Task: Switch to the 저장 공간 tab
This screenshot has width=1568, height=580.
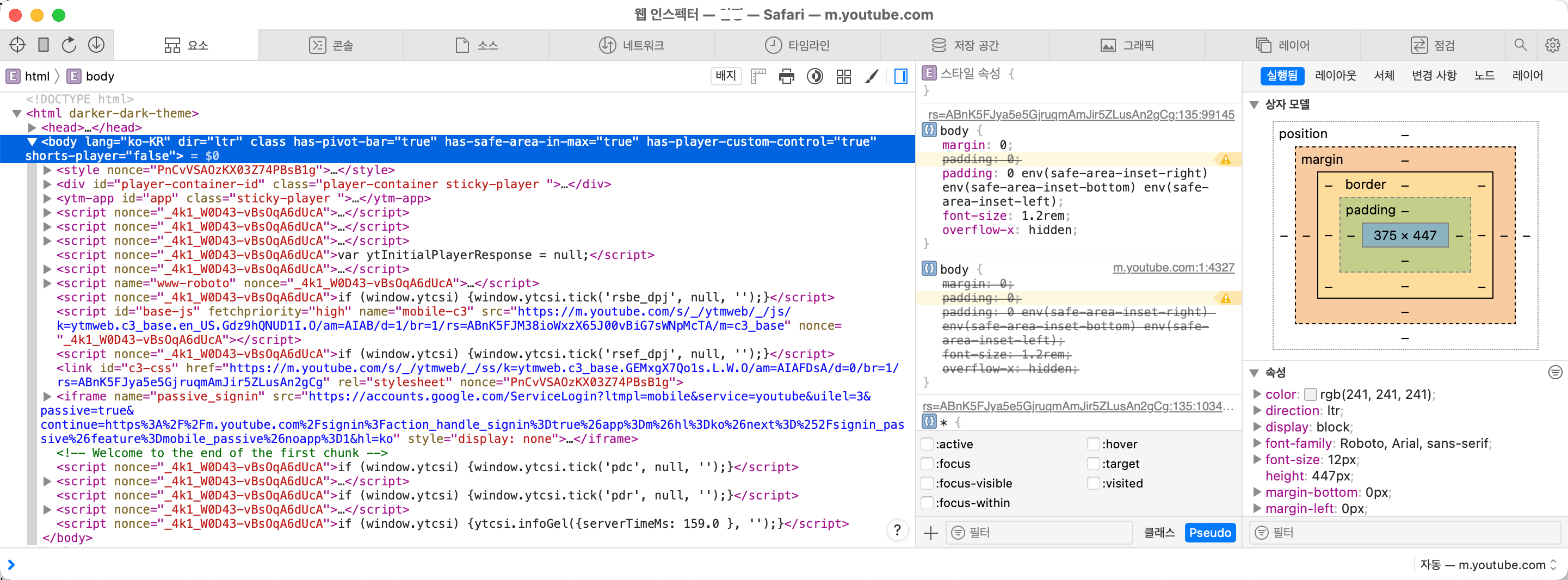Action: coord(965,45)
